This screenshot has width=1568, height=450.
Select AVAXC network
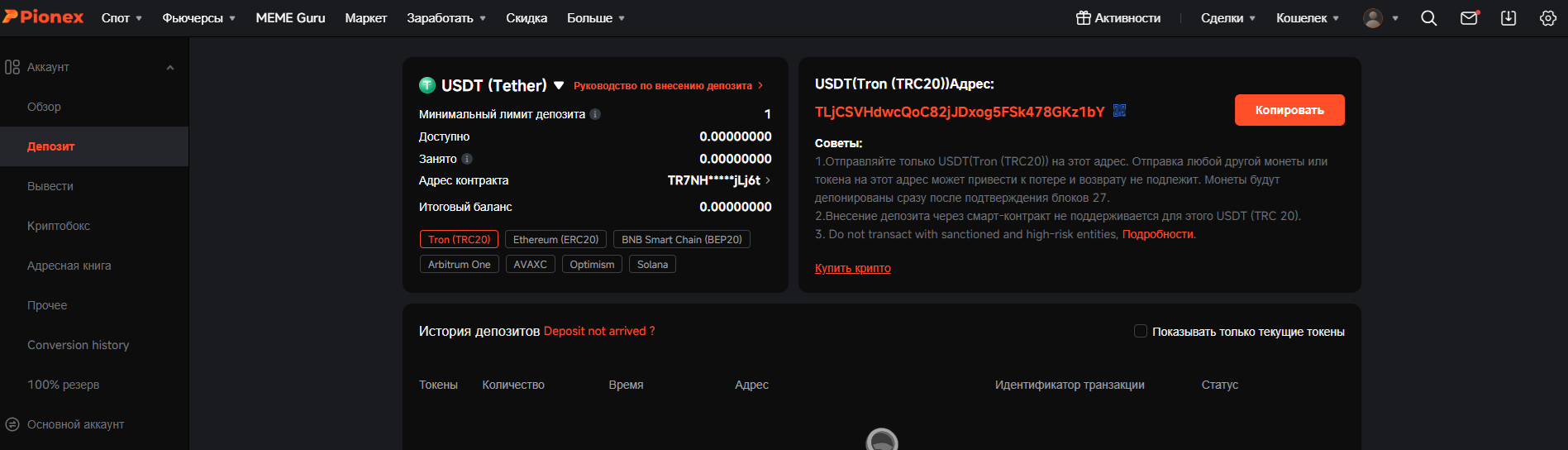pos(530,264)
